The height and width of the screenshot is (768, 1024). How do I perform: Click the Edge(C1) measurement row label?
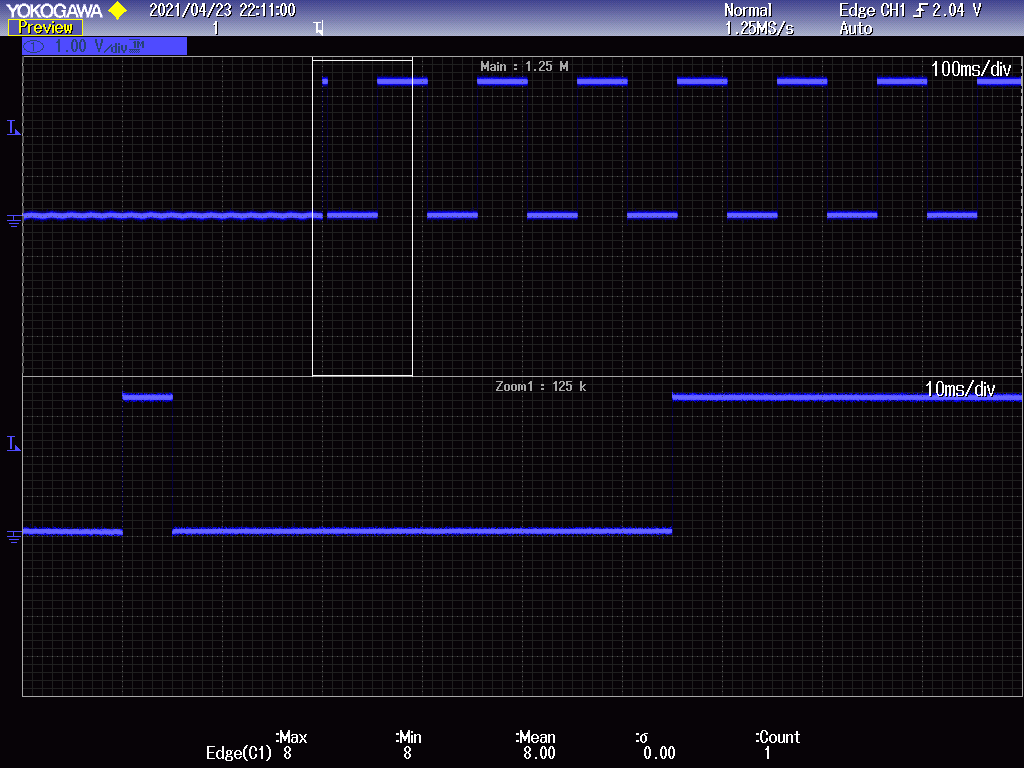point(238,753)
